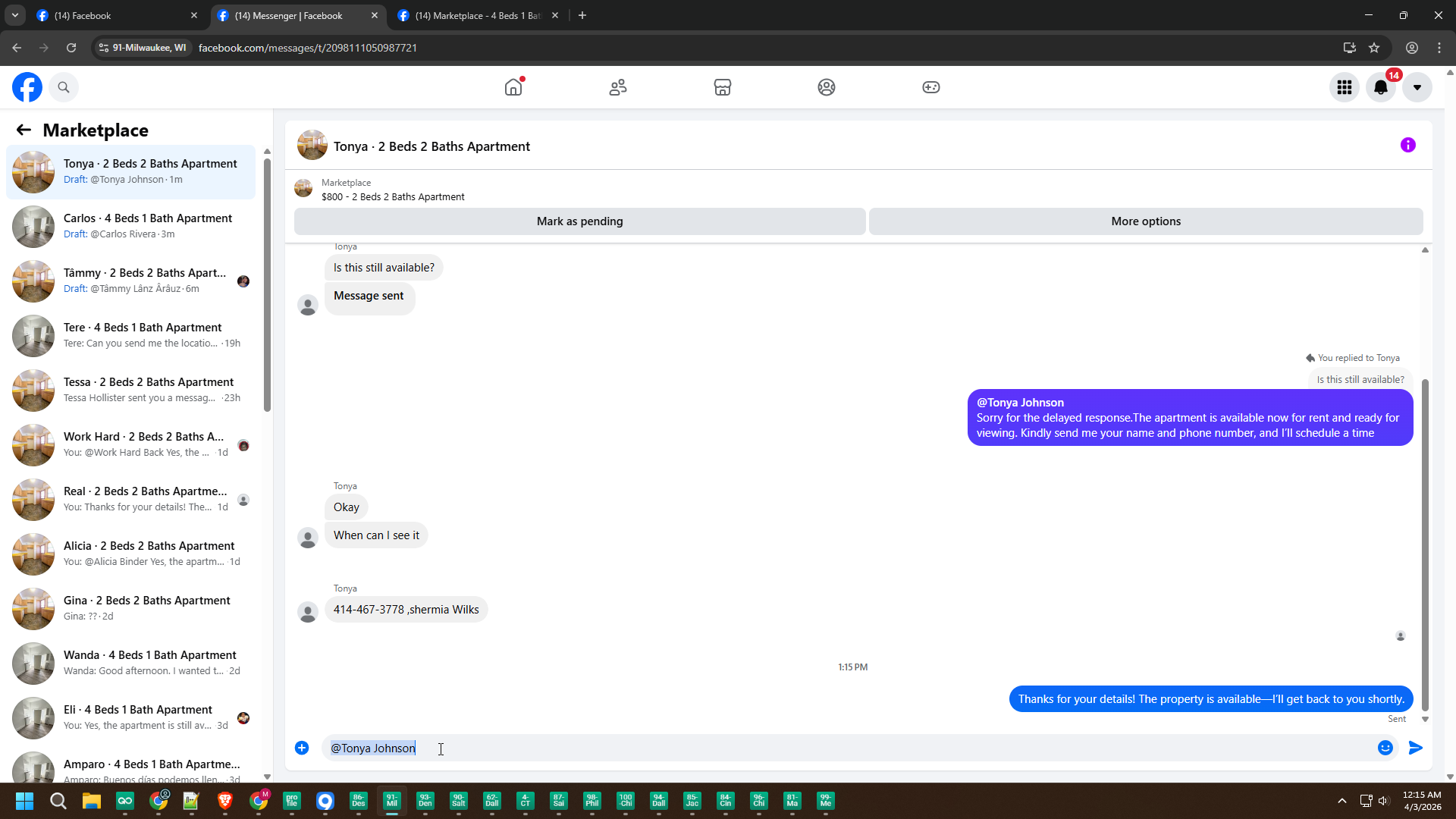Open site info chip in address bar
Image resolution: width=1456 pixels, height=819 pixels.
[143, 48]
